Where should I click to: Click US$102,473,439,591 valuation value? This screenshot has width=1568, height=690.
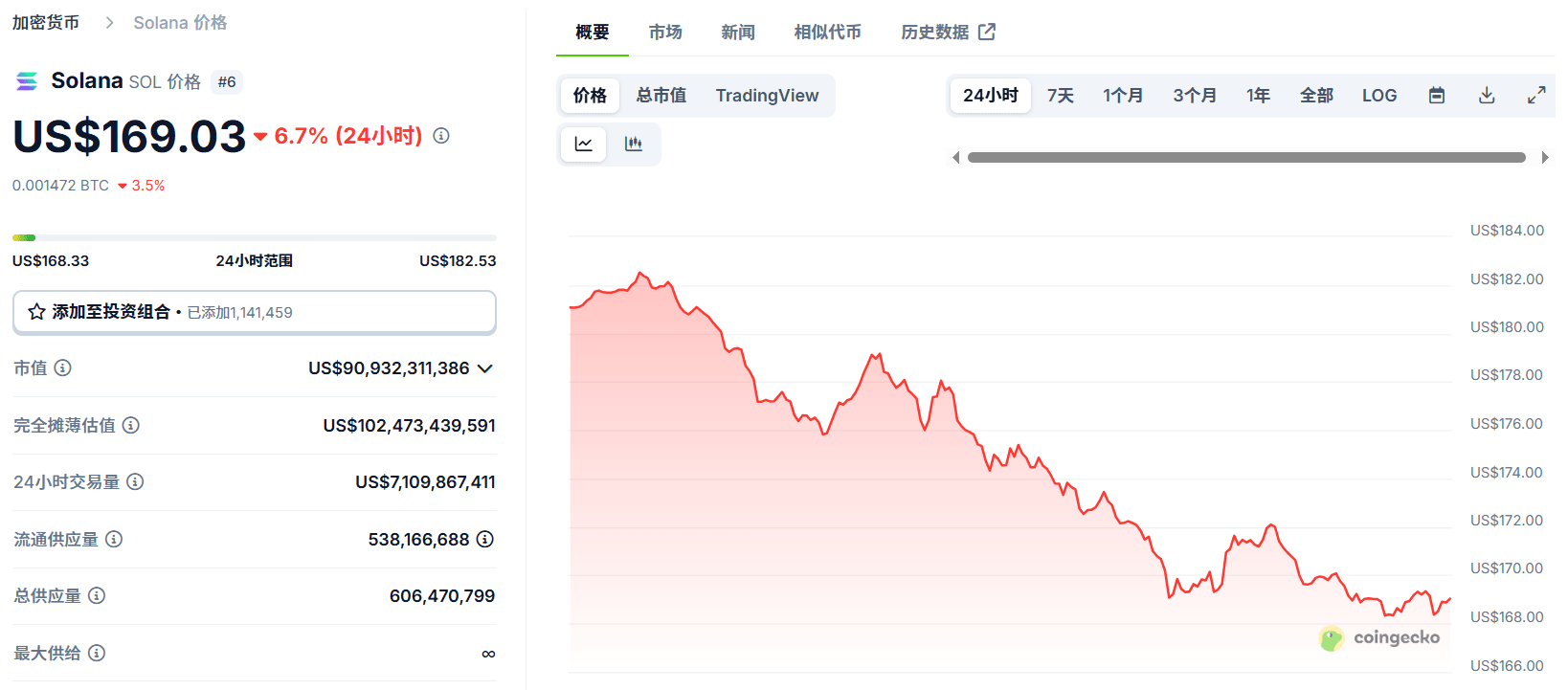coord(409,425)
